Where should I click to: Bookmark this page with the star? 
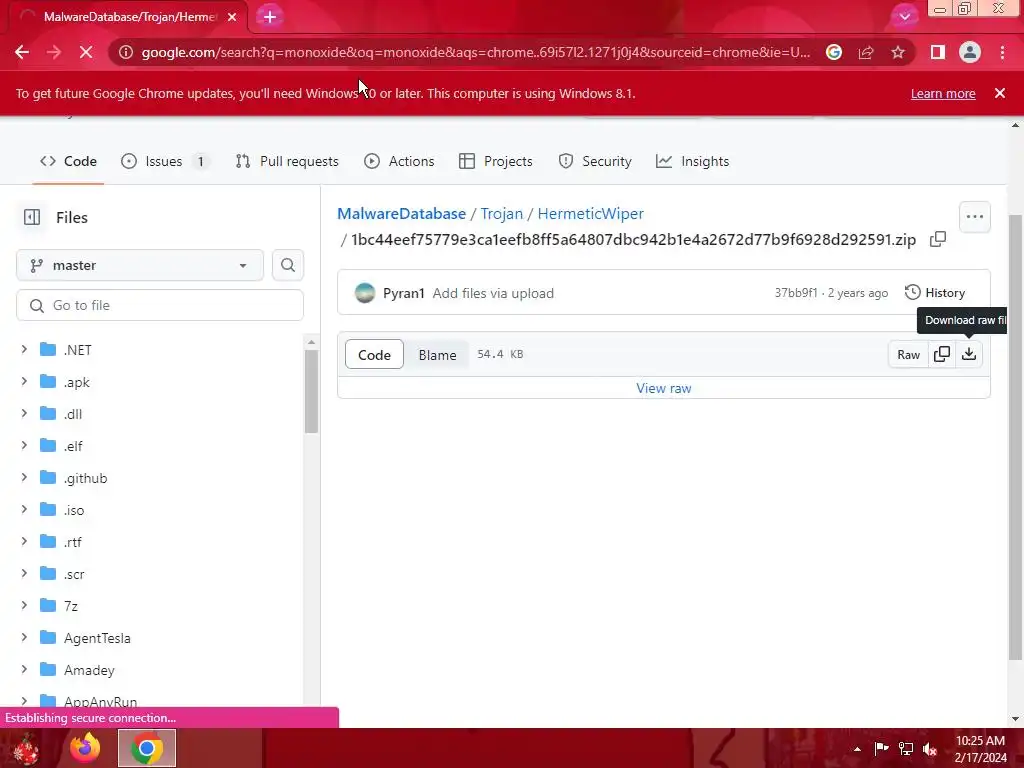point(898,52)
